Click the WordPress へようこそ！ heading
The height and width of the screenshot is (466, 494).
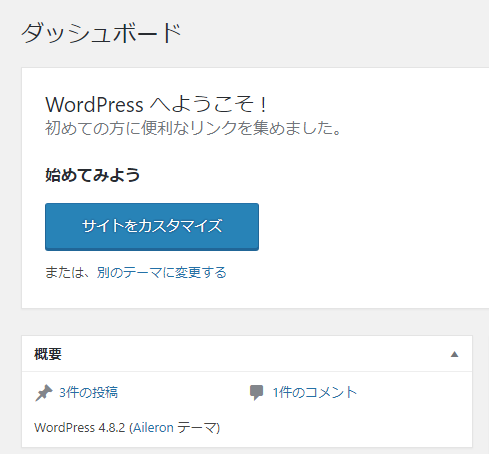[158, 105]
